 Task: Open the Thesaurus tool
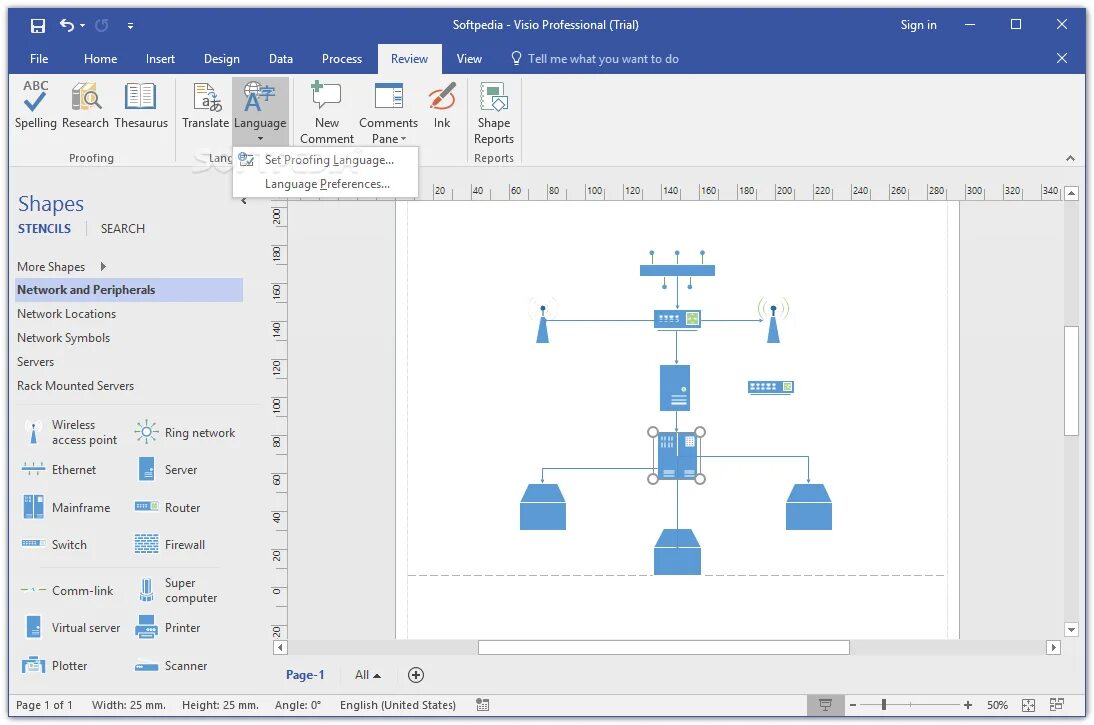pos(140,105)
